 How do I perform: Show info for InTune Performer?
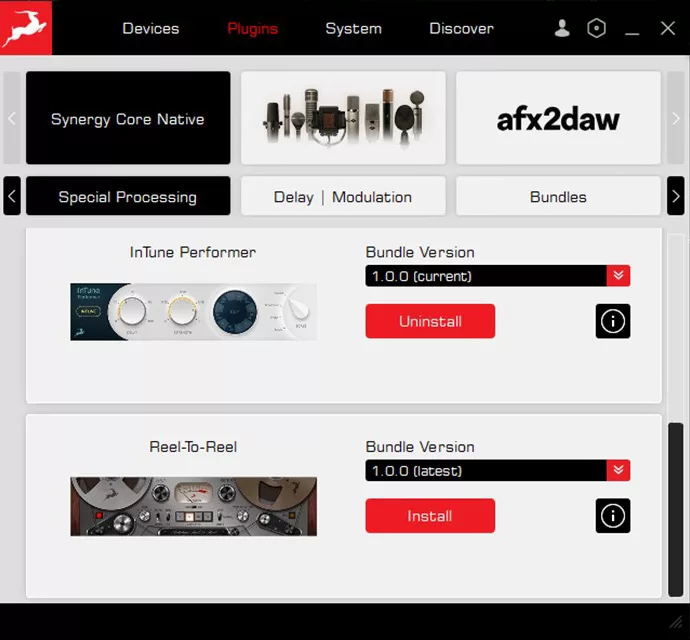click(613, 321)
